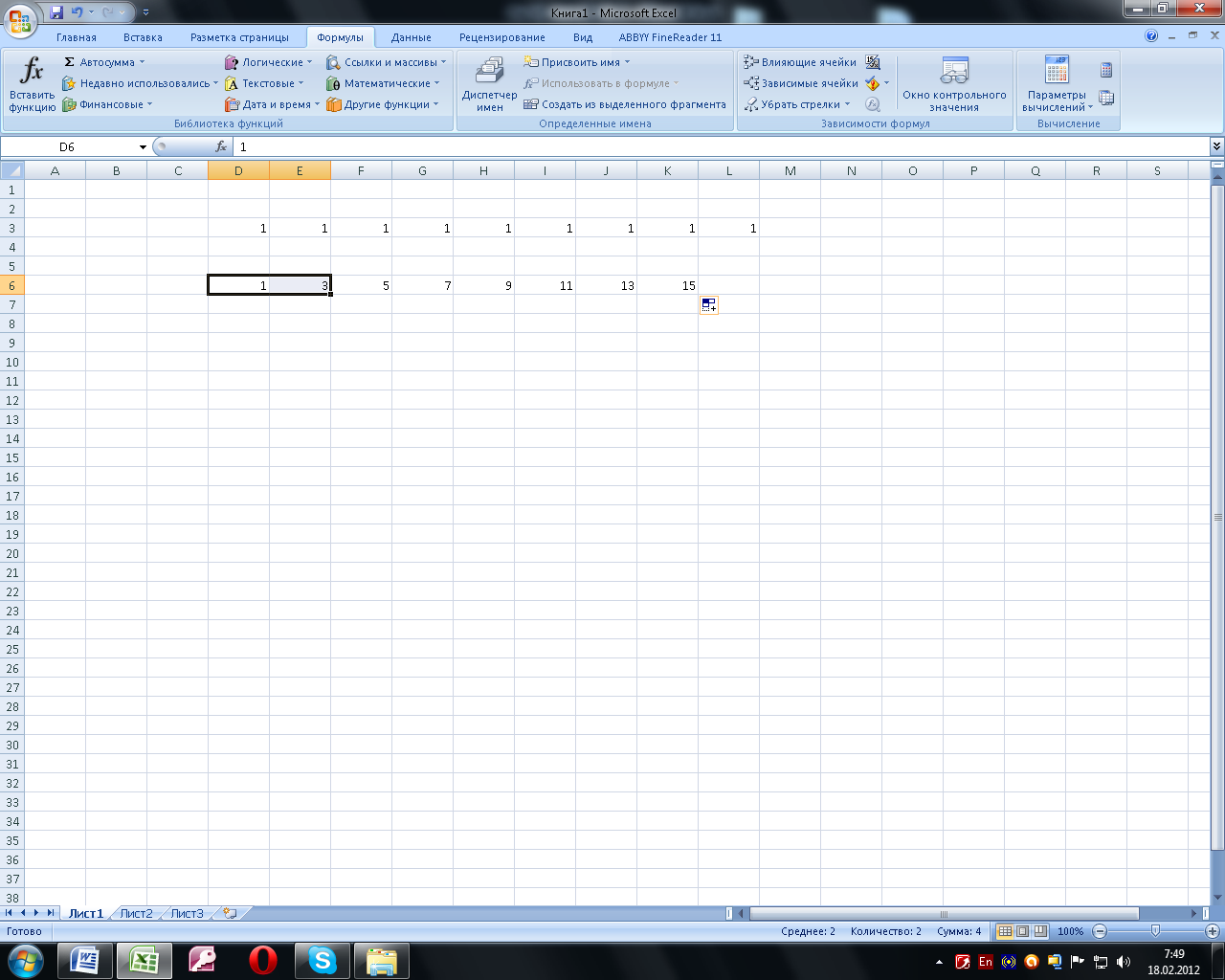Screen dimensions: 1225x980
Task: Open the ABBYY FineReader 11 tab
Action: [x=670, y=37]
